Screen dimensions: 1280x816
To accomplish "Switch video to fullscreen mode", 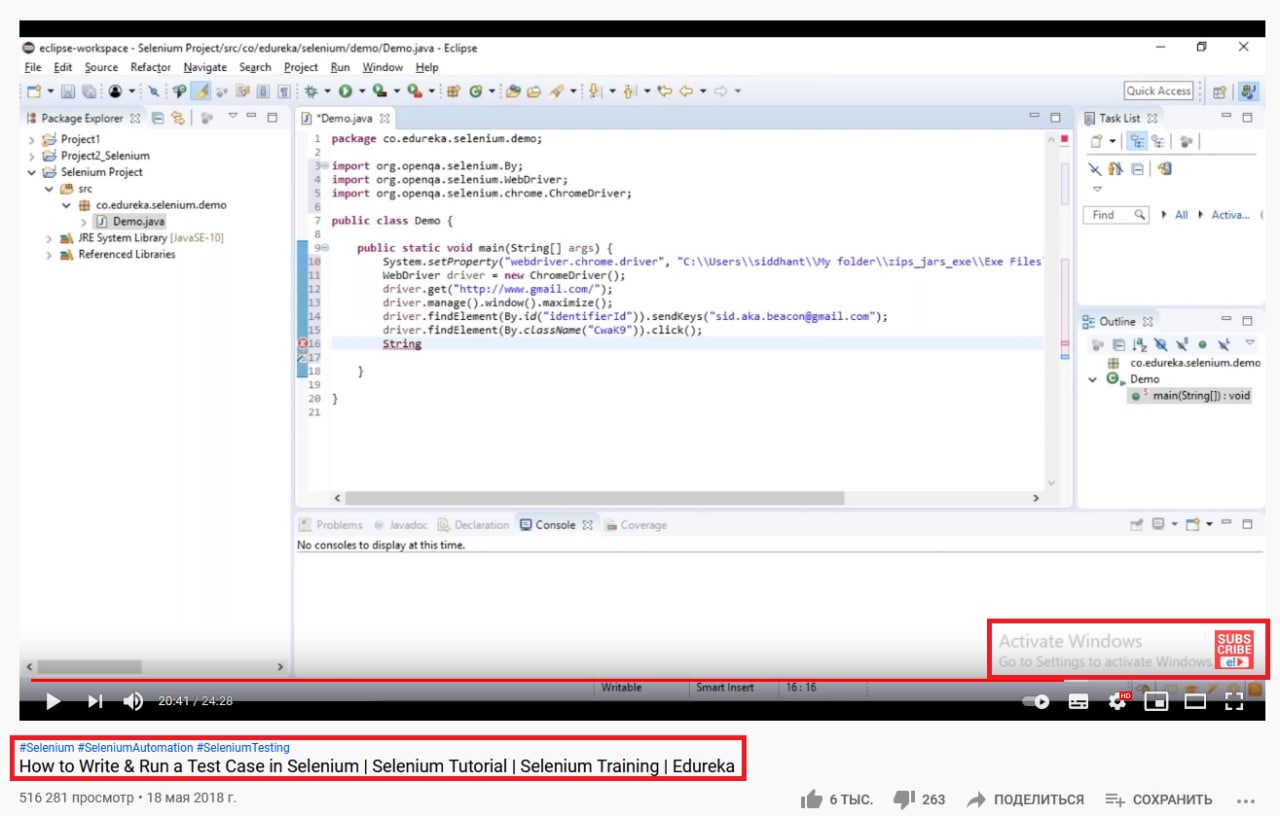I will (1234, 701).
